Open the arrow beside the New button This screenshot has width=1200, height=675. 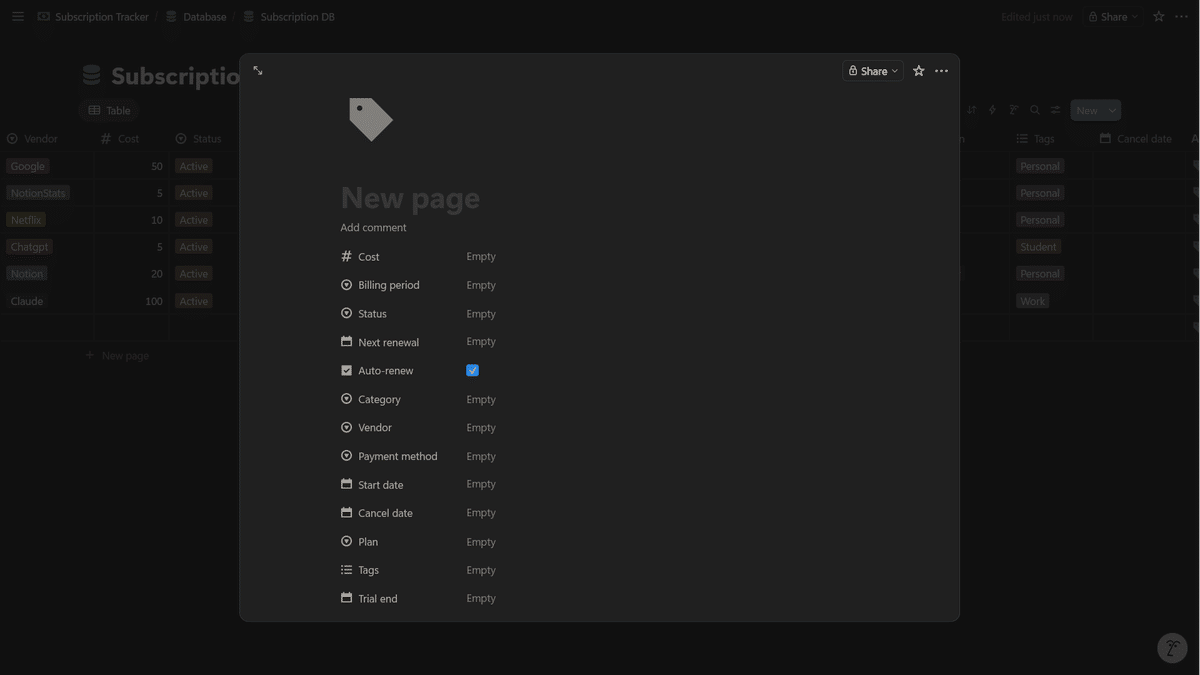[x=1112, y=110]
